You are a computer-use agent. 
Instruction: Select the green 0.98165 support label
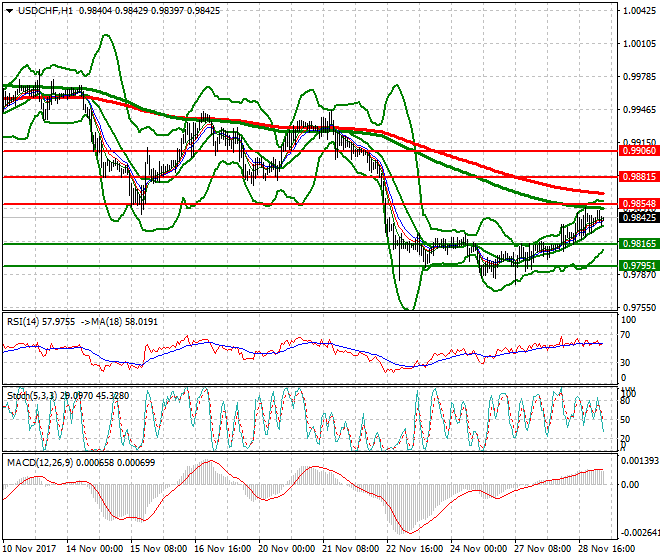638,244
